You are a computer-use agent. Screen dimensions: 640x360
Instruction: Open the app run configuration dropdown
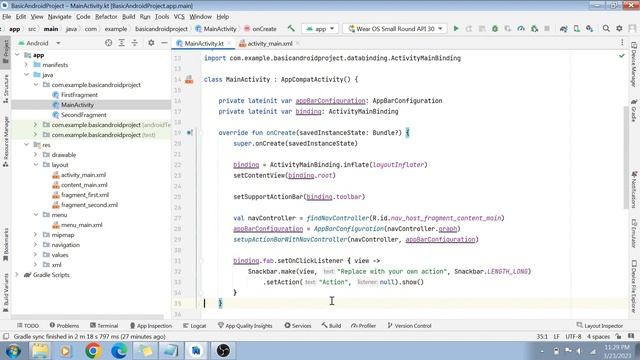320,29
